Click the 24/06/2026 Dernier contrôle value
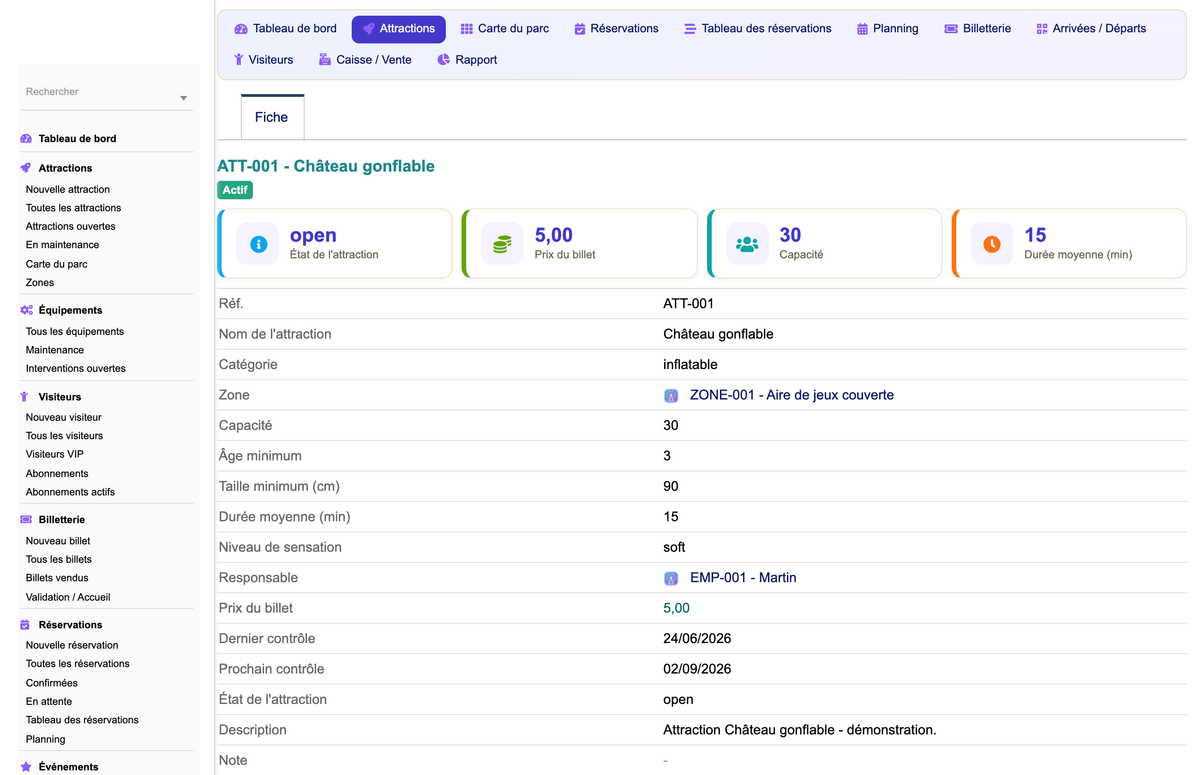Viewport: 1200px width, 775px height. tap(697, 638)
